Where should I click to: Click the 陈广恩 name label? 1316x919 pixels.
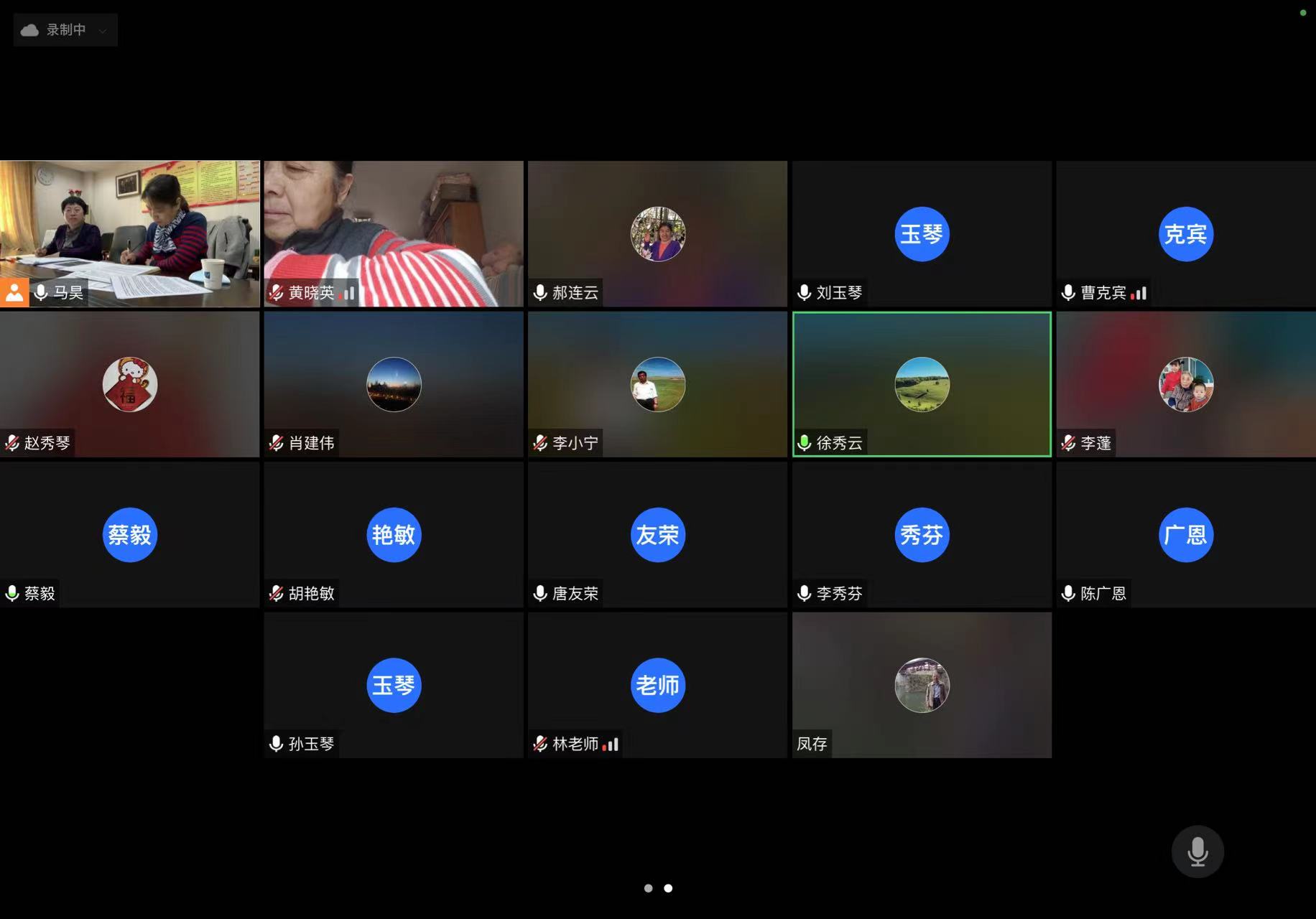pos(1103,593)
